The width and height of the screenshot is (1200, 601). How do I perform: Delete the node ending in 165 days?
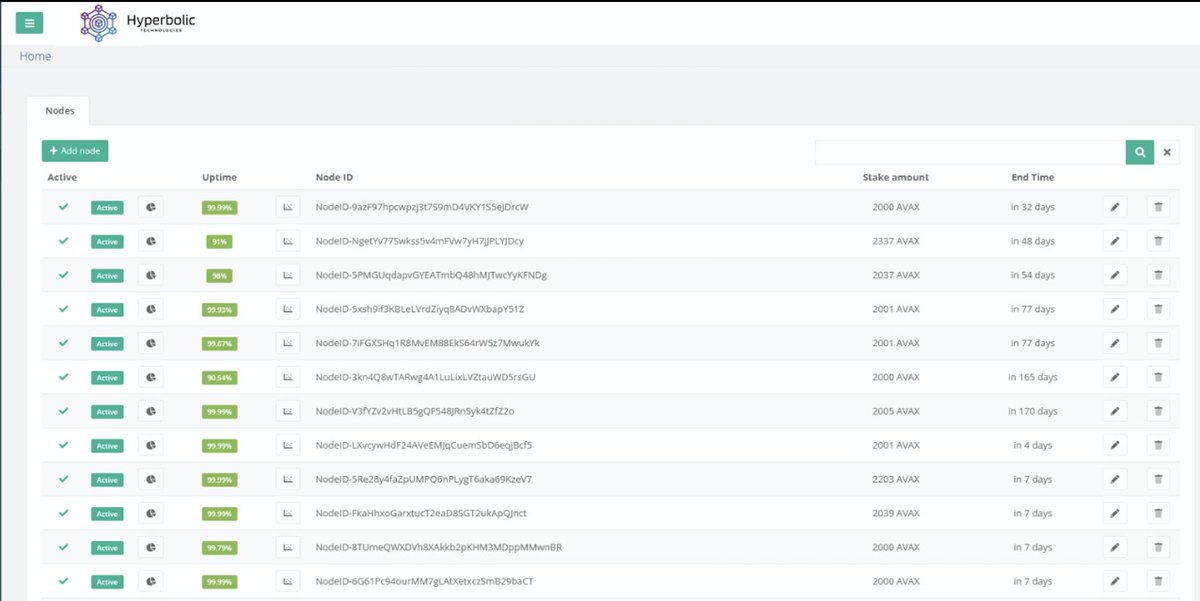tap(1158, 377)
